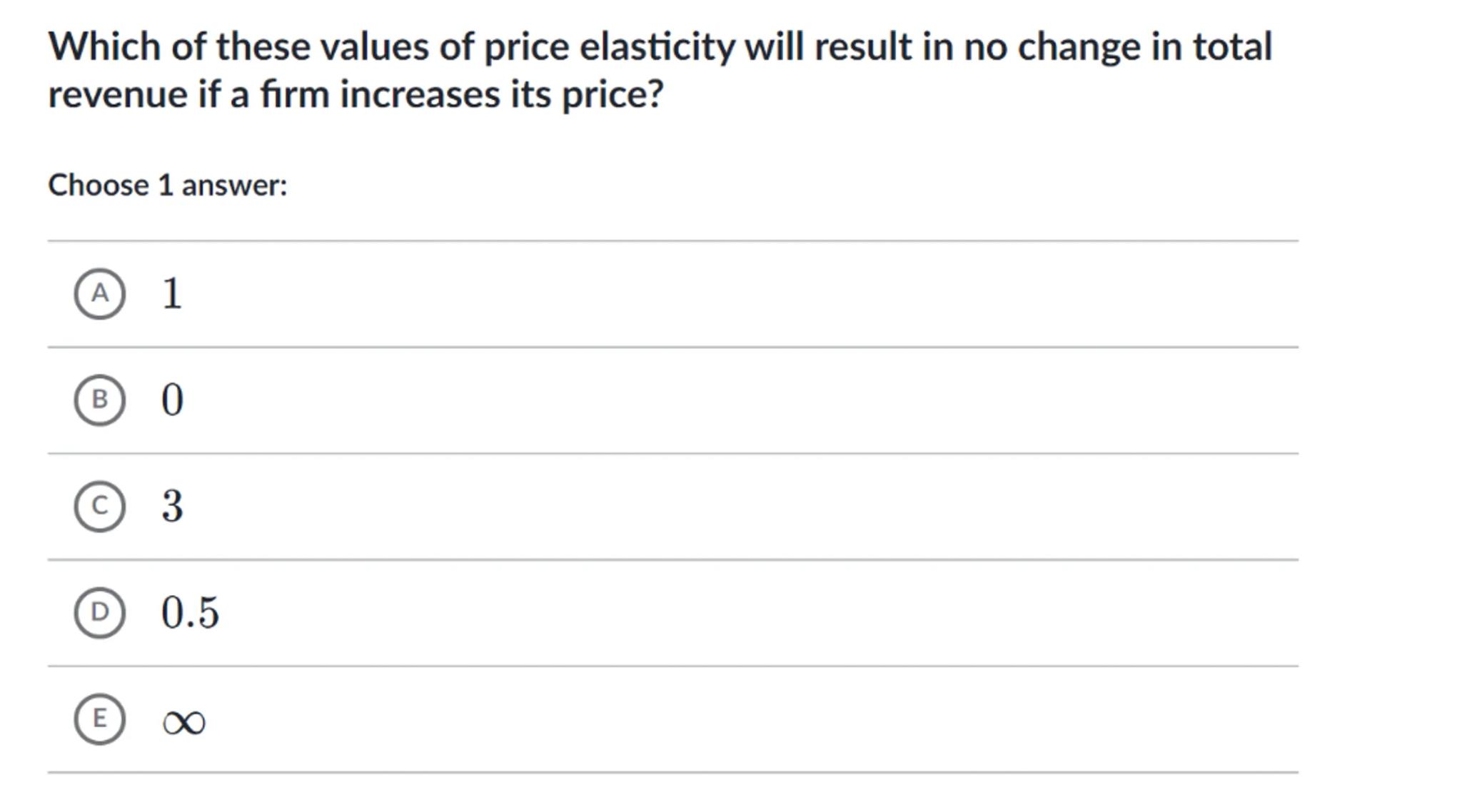
Task: Click the answer value 3
Action: (x=172, y=506)
